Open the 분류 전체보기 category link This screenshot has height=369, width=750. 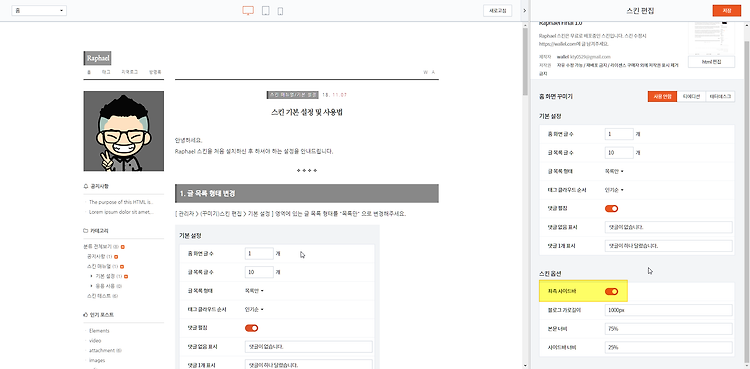tap(98, 247)
